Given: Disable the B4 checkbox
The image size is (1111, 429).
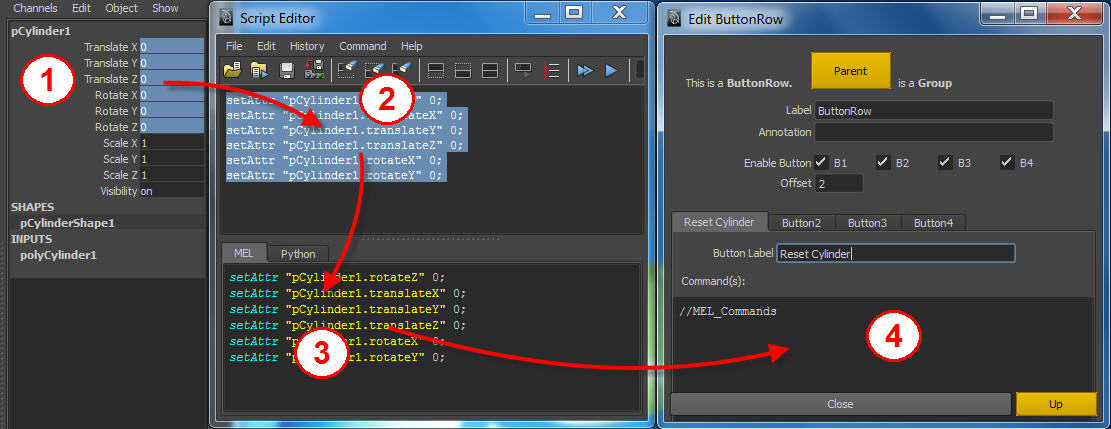Looking at the screenshot, I should point(1007,162).
